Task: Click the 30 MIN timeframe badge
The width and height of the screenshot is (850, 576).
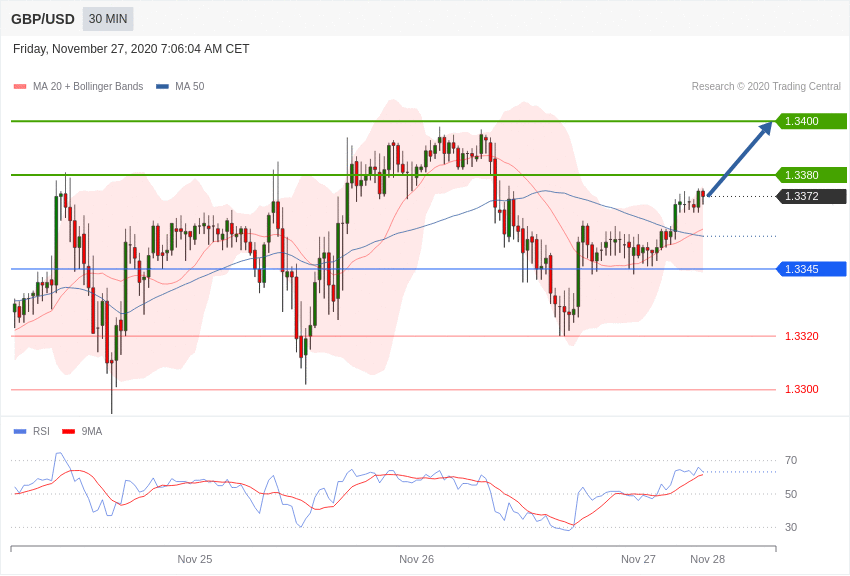Action: pyautogui.click(x=108, y=19)
